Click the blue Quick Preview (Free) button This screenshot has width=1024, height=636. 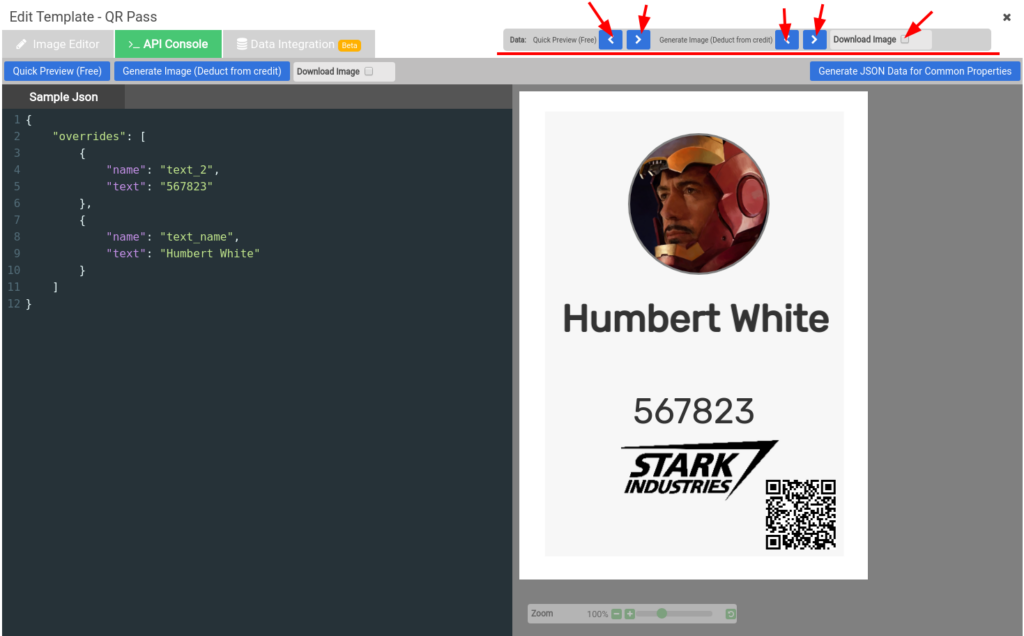pyautogui.click(x=57, y=71)
